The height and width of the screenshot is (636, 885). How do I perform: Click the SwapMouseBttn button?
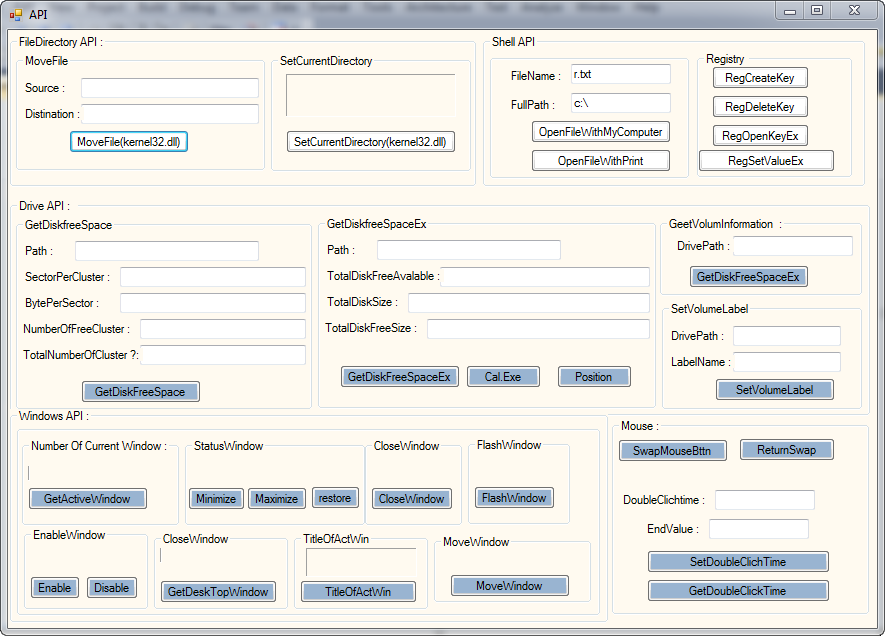tap(672, 451)
